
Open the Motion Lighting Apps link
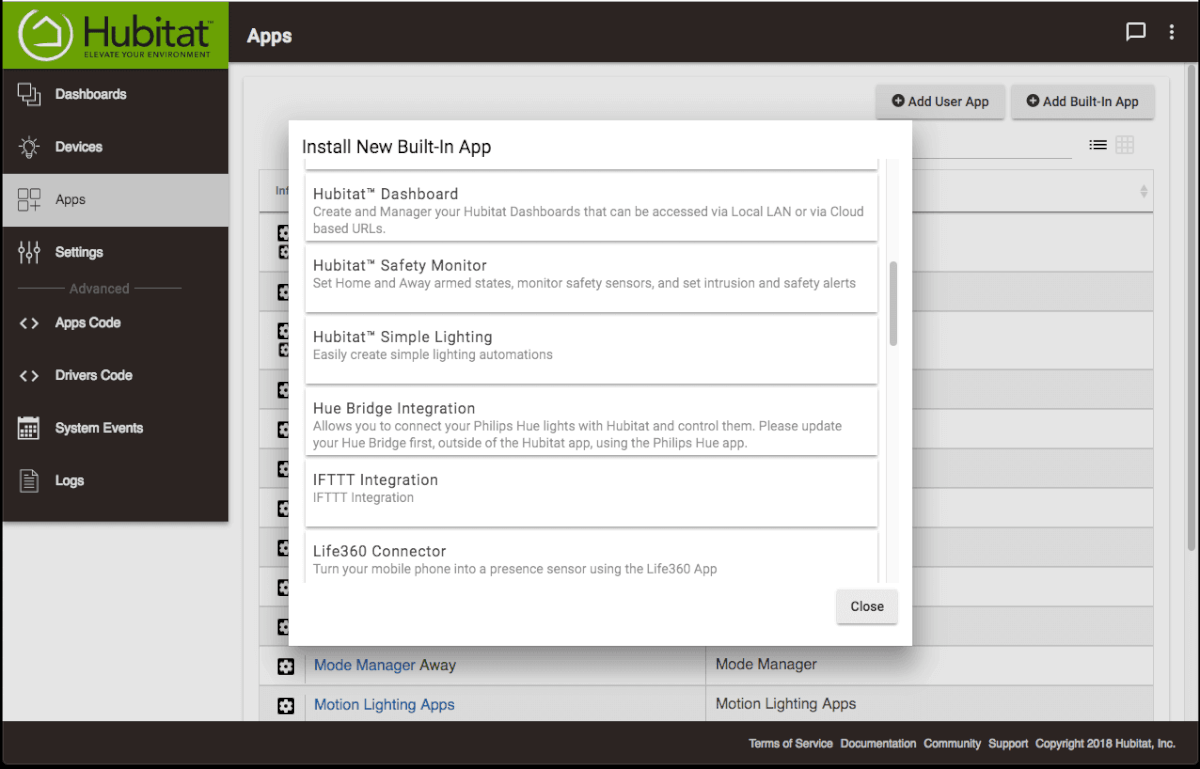[x=384, y=705]
